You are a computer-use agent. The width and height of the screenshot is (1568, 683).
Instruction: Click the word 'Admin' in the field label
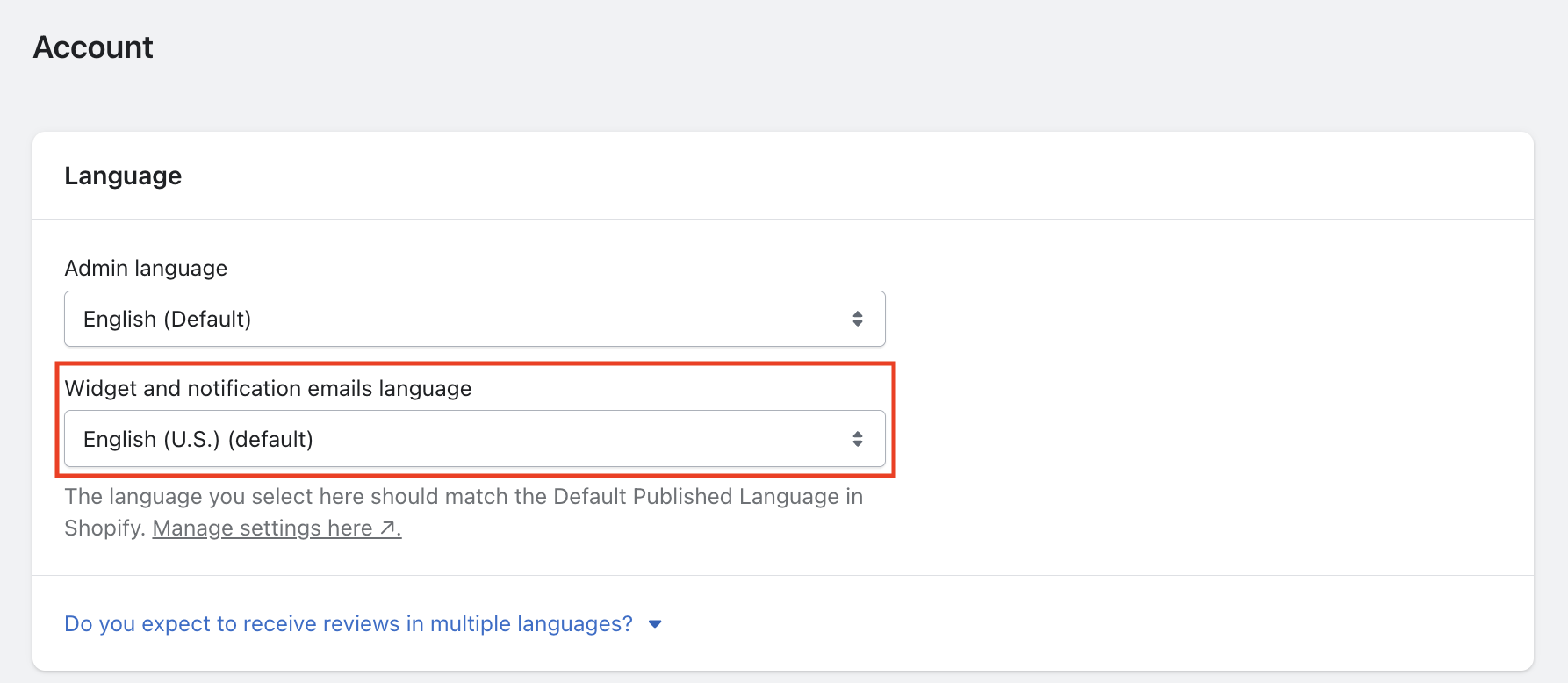click(x=96, y=269)
